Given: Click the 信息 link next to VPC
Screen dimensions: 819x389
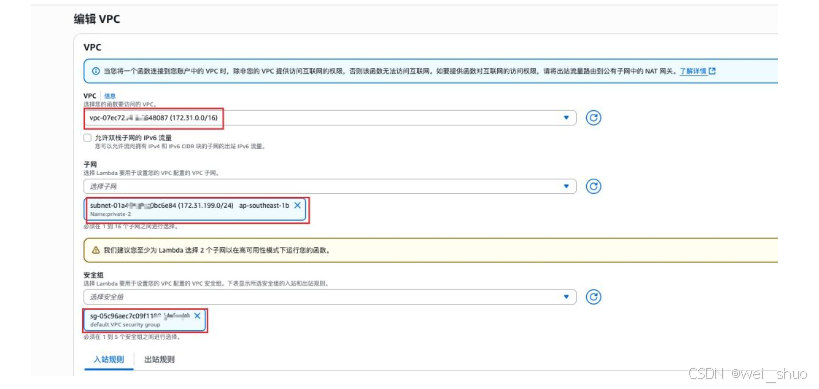Looking at the screenshot, I should 110,96.
